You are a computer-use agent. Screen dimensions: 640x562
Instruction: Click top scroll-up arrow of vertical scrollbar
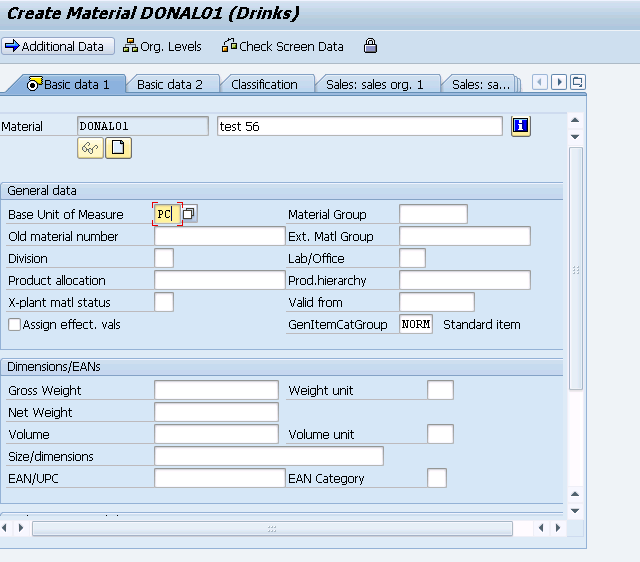(x=575, y=120)
